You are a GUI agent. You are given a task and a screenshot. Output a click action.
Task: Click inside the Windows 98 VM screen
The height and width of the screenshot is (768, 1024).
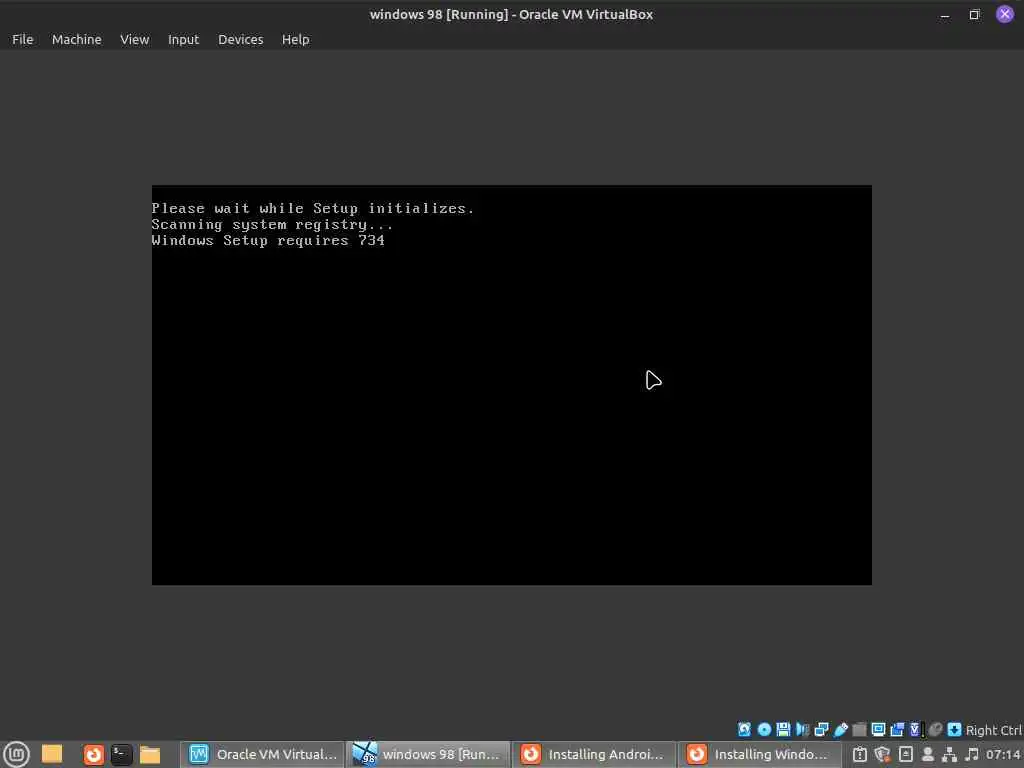coord(511,385)
